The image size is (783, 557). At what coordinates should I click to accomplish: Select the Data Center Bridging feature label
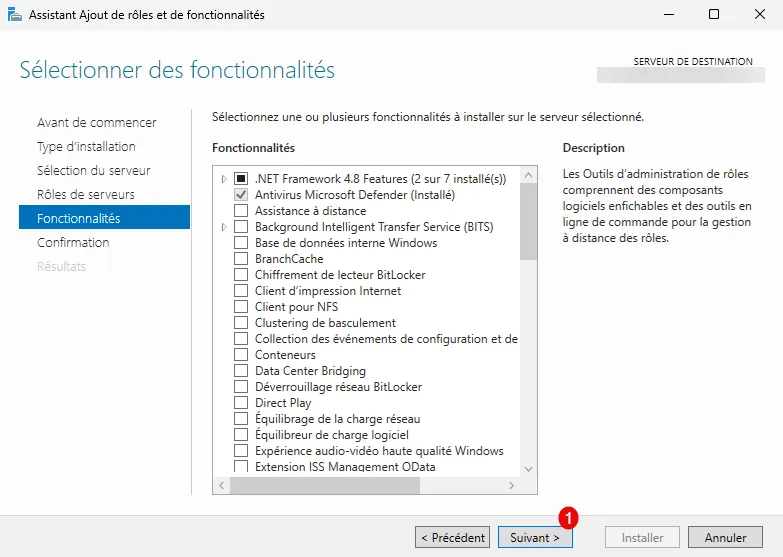tap(310, 371)
